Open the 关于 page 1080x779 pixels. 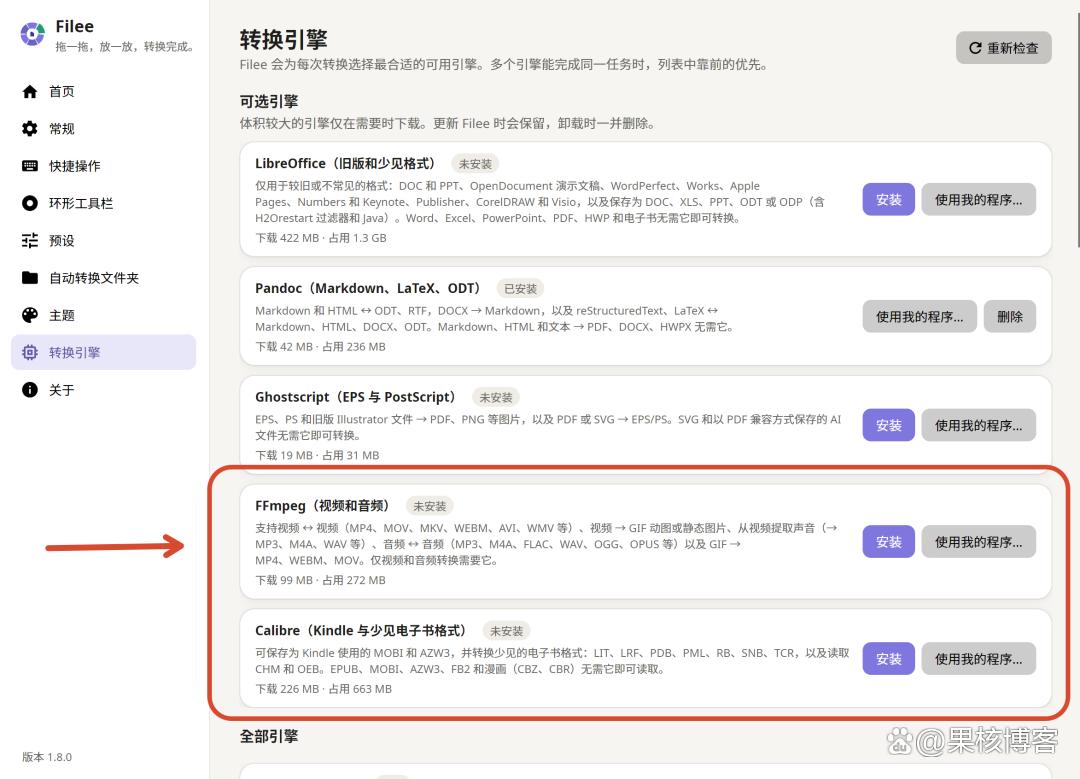pos(103,390)
